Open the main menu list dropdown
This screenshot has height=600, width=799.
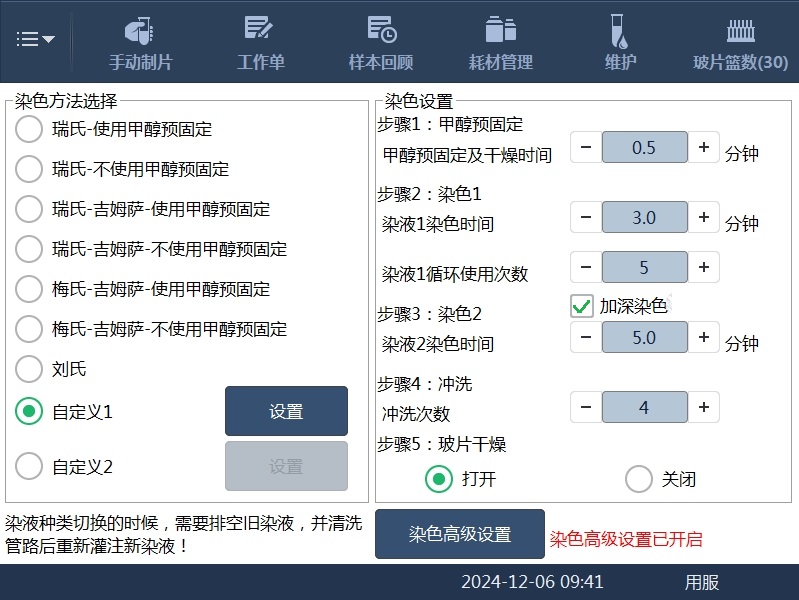(36, 39)
